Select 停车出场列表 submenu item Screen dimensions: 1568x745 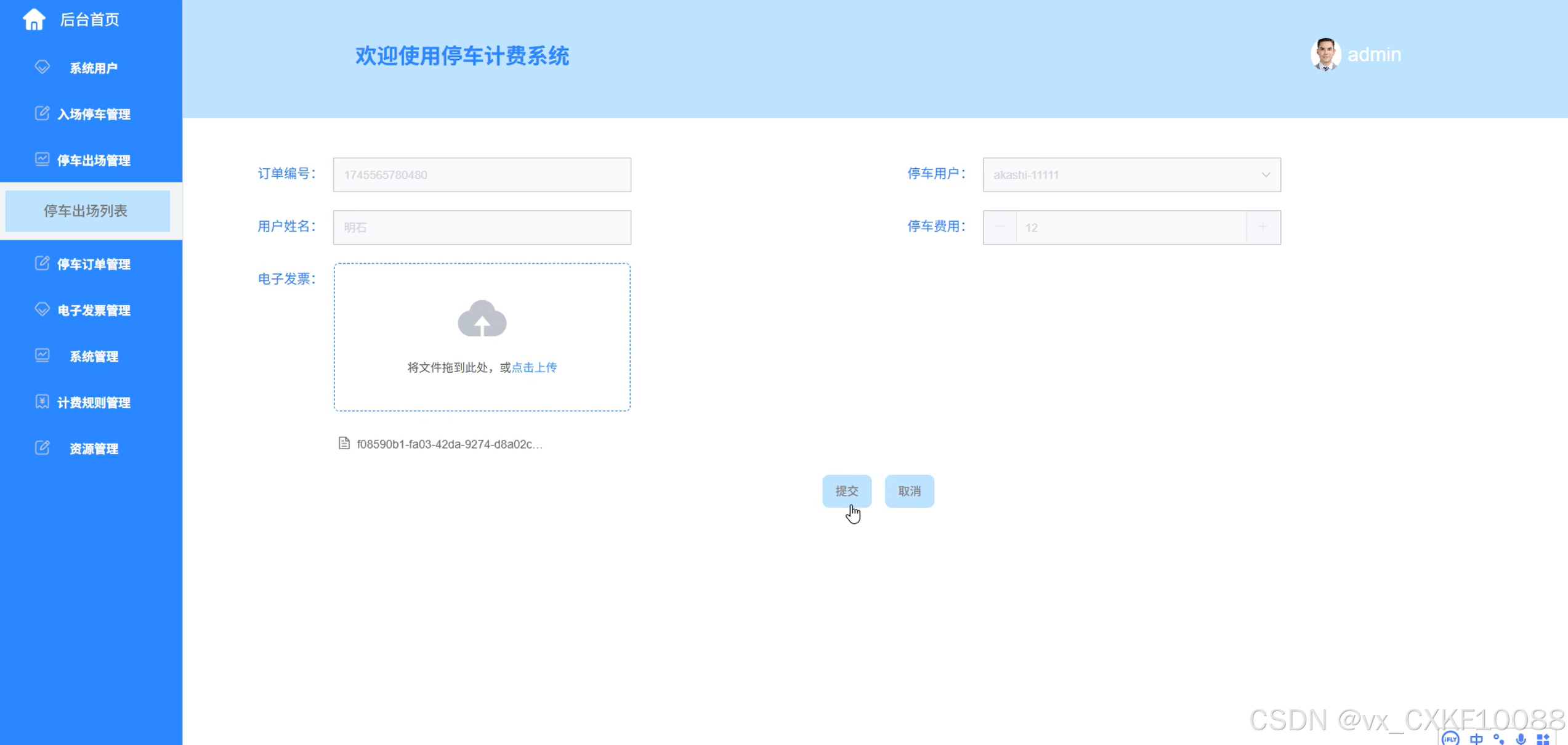(x=86, y=211)
